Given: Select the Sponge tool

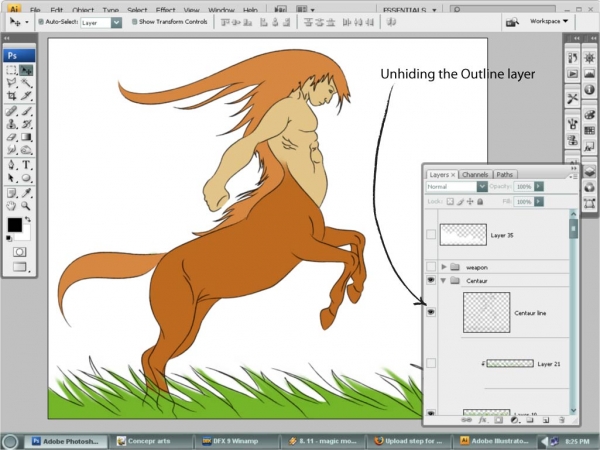Looking at the screenshot, I should [x=26, y=149].
